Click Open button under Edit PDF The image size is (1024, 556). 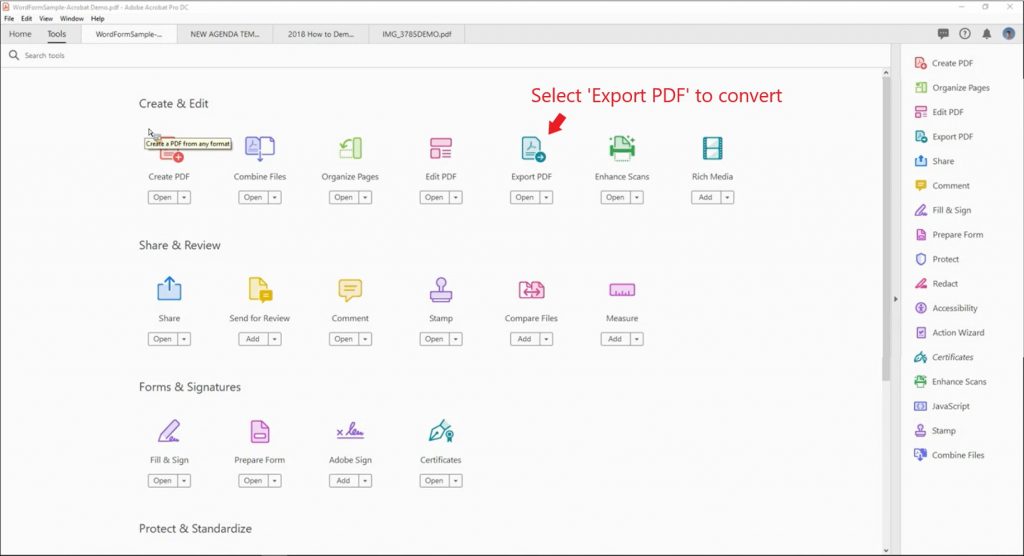434,197
